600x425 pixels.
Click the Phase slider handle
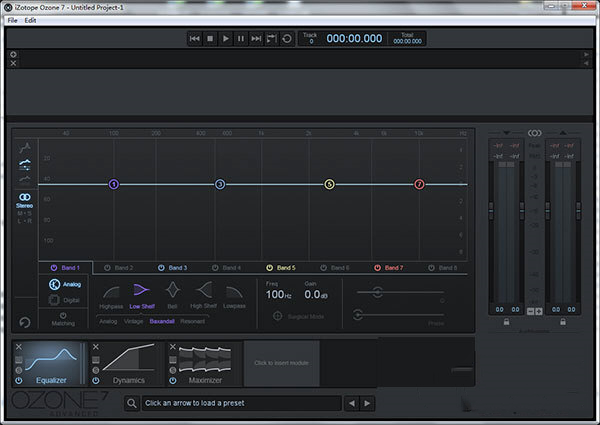[x=358, y=315]
